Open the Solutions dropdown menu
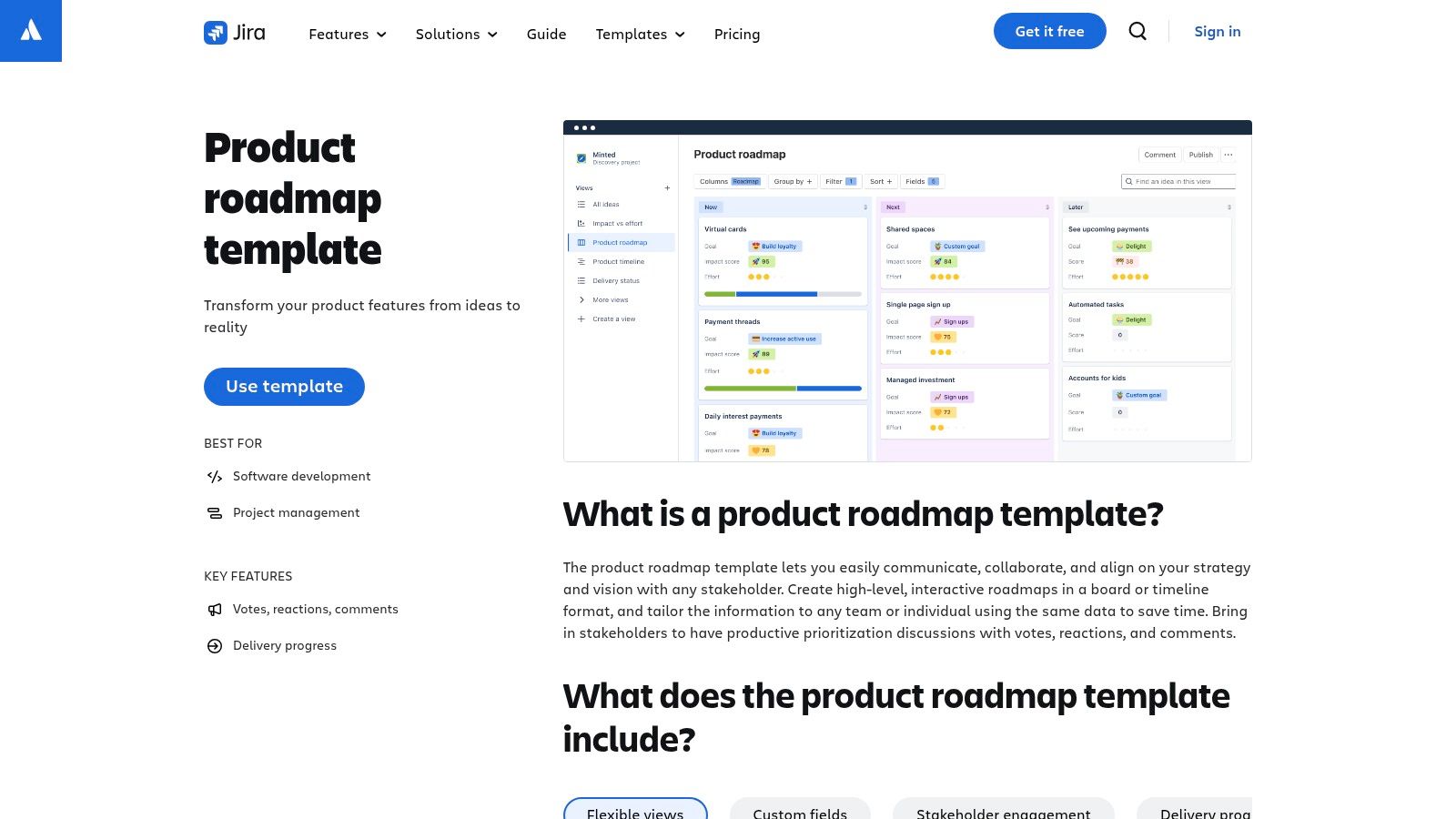This screenshot has width=1456, height=819. coord(456,34)
